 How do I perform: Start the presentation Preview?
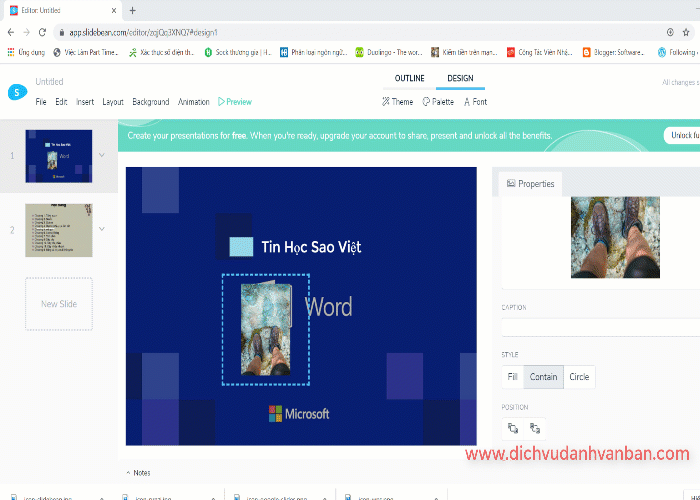[235, 102]
